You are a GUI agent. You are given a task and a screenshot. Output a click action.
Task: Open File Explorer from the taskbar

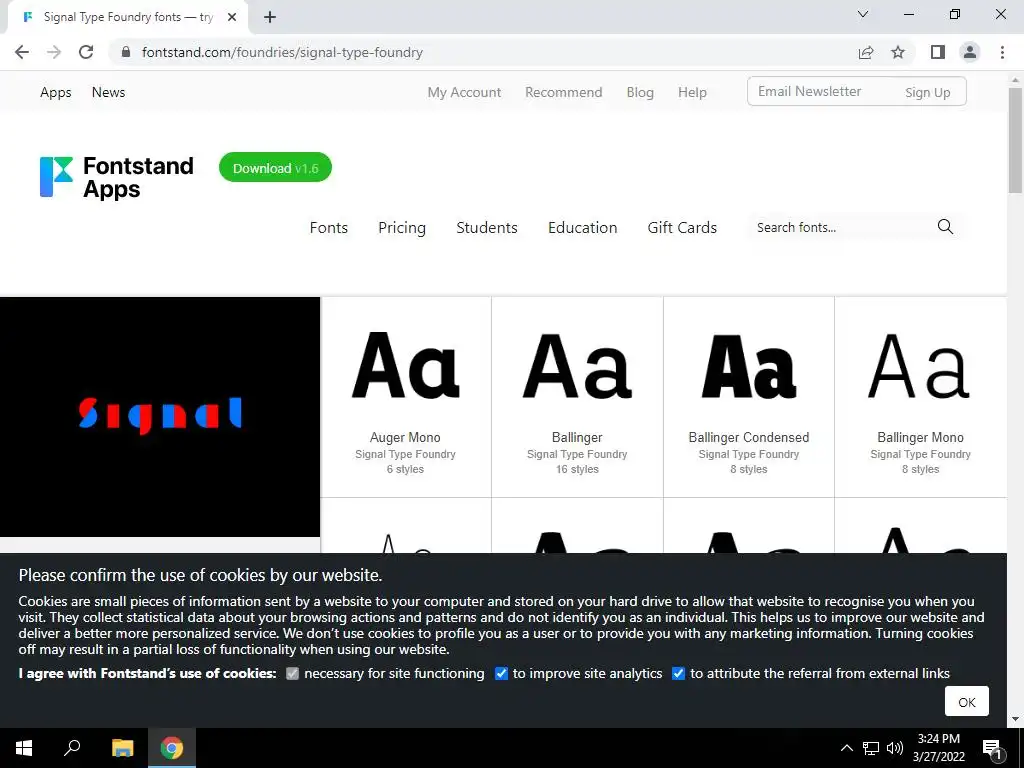point(122,748)
